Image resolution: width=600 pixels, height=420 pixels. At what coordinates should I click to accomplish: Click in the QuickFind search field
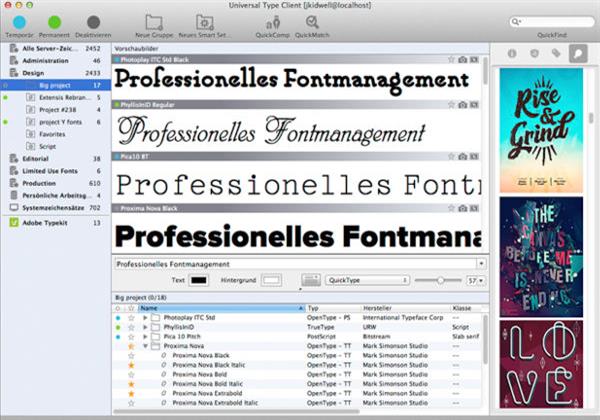[x=552, y=22]
